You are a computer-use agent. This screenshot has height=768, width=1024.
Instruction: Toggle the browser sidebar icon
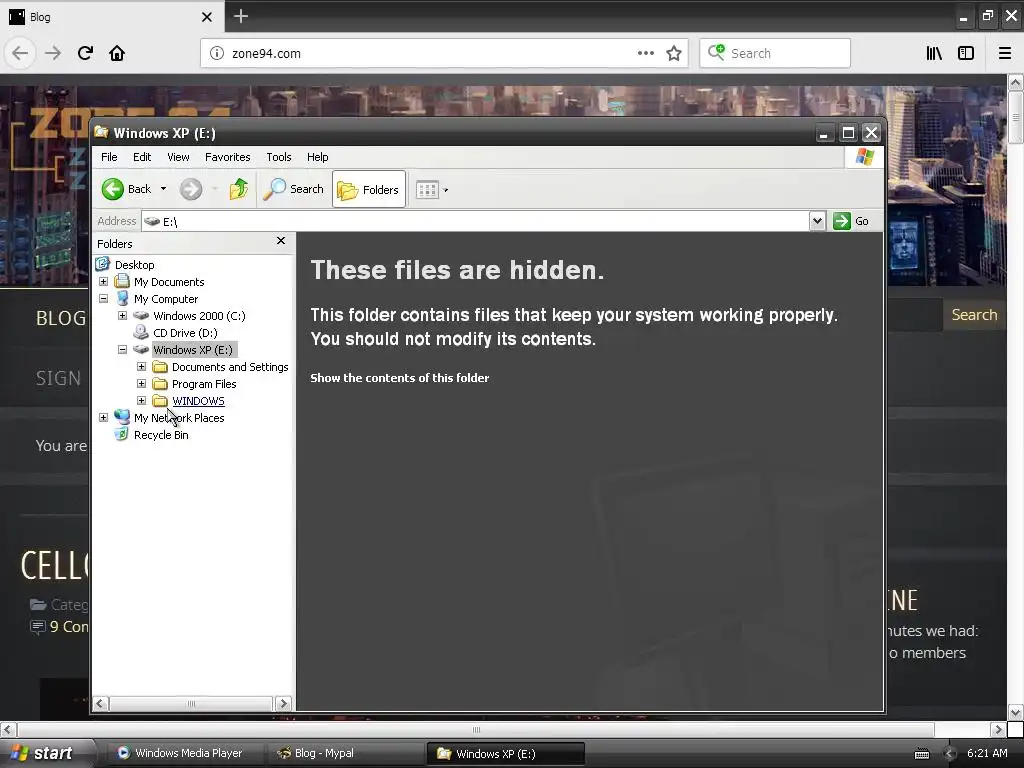pos(966,53)
